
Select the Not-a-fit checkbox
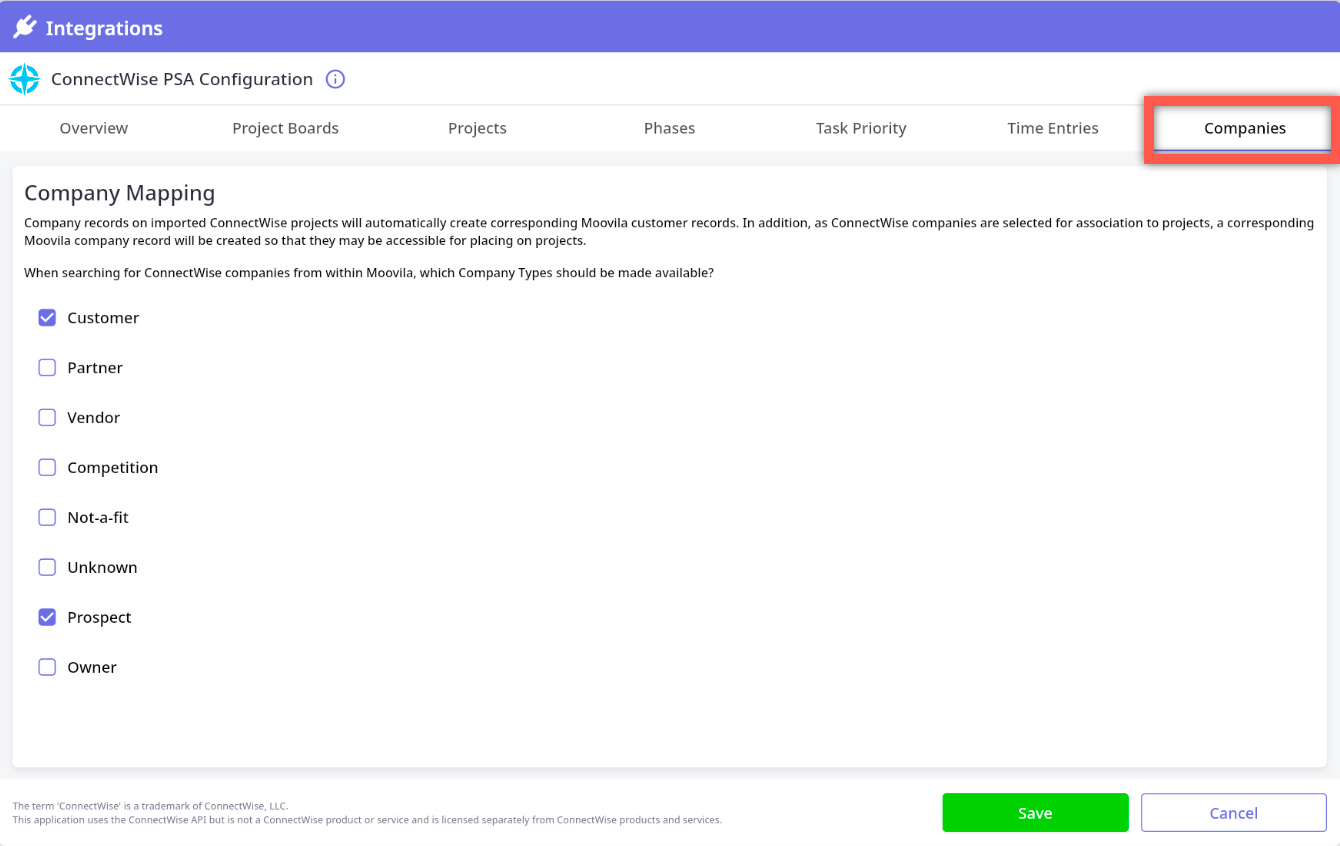(47, 517)
